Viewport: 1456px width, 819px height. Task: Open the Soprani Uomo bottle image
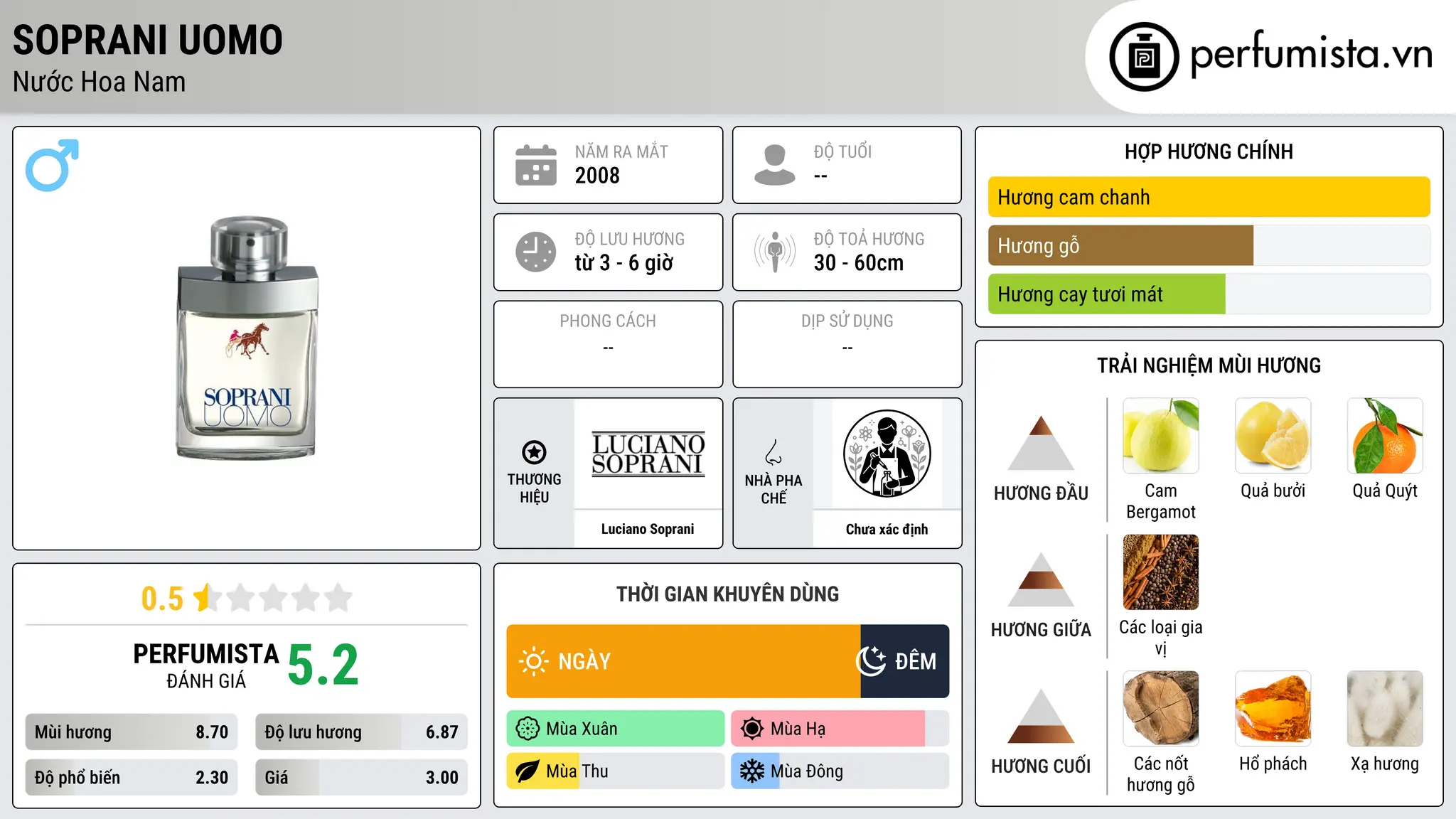pos(247,338)
